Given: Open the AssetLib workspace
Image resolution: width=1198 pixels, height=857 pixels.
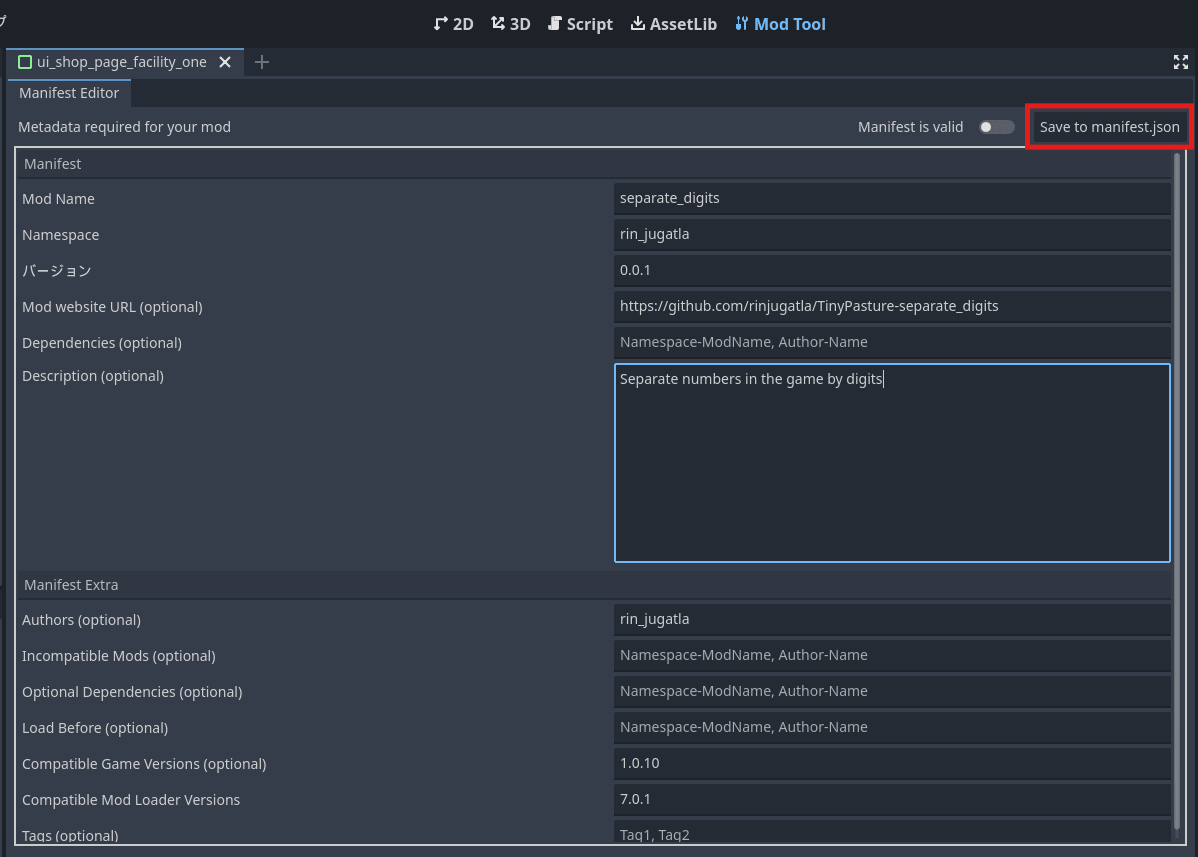Looking at the screenshot, I should (x=673, y=24).
